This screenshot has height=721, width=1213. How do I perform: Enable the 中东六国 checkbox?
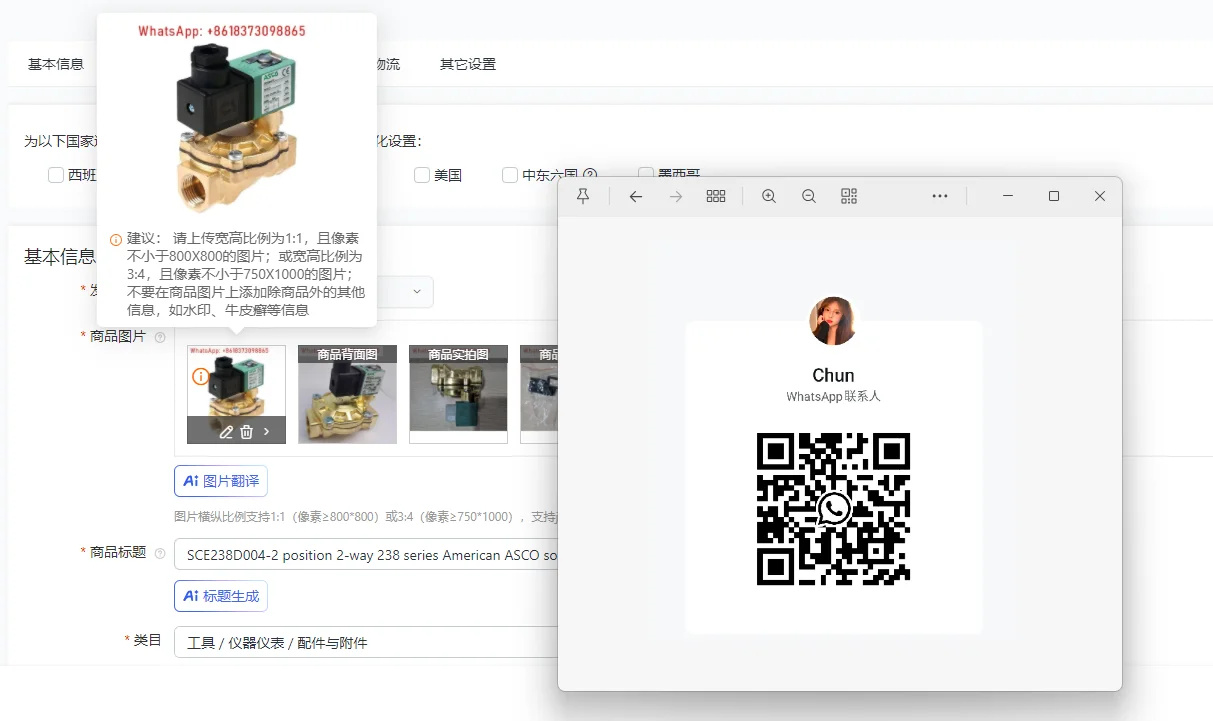click(510, 176)
